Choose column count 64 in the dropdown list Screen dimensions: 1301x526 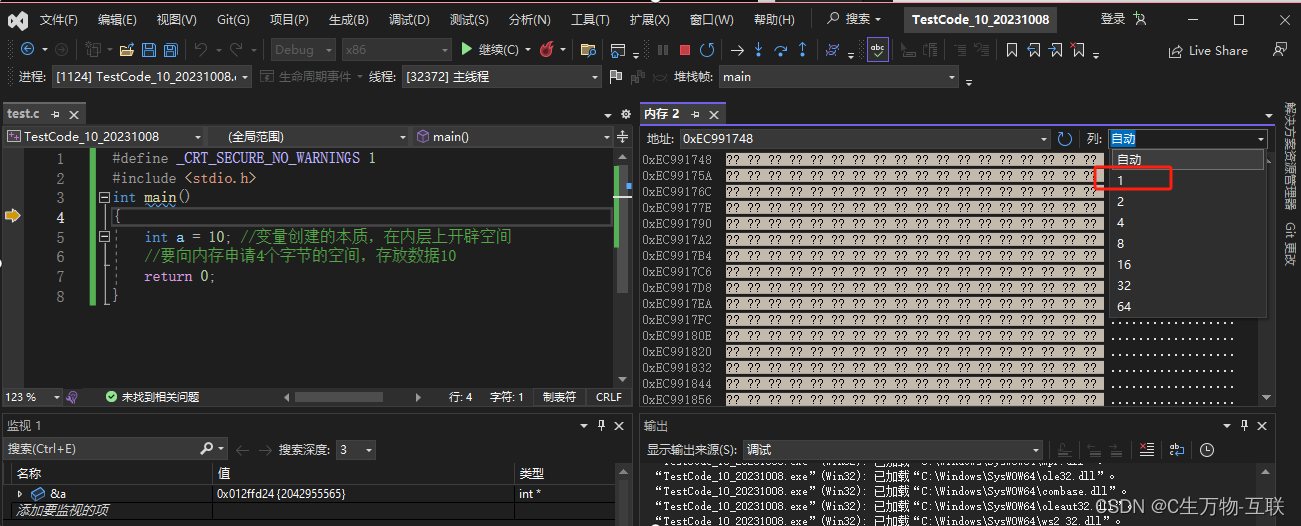pyautogui.click(x=1187, y=307)
